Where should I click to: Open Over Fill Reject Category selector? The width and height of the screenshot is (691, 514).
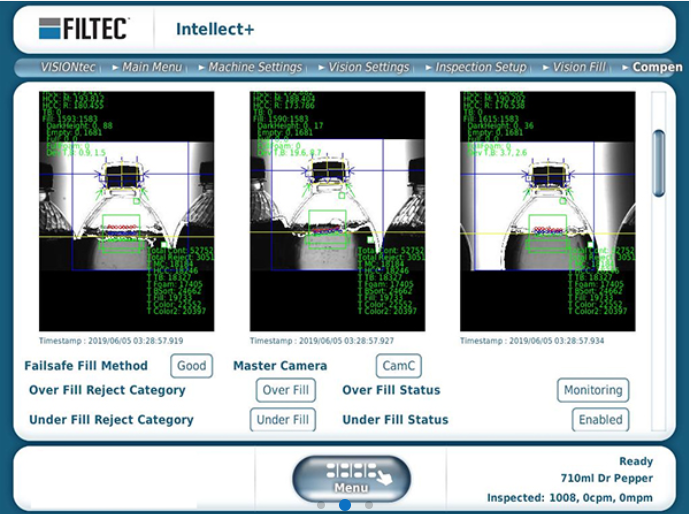pyautogui.click(x=286, y=390)
